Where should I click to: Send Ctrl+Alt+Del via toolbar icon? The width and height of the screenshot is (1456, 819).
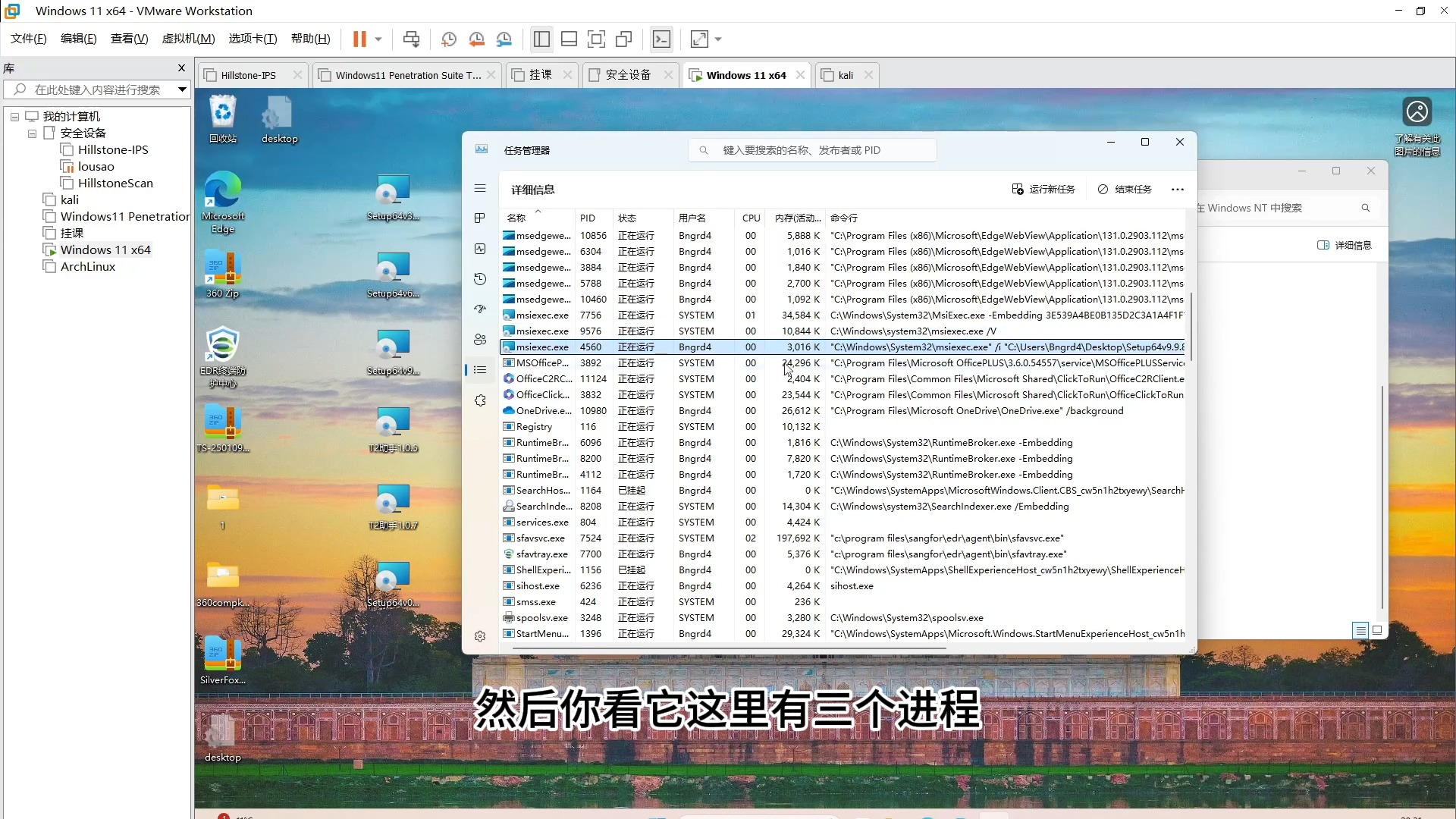pos(411,39)
